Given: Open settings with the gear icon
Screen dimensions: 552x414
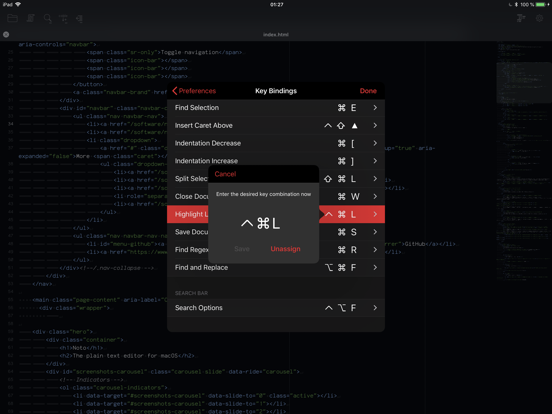Looking at the screenshot, I should (x=539, y=18).
